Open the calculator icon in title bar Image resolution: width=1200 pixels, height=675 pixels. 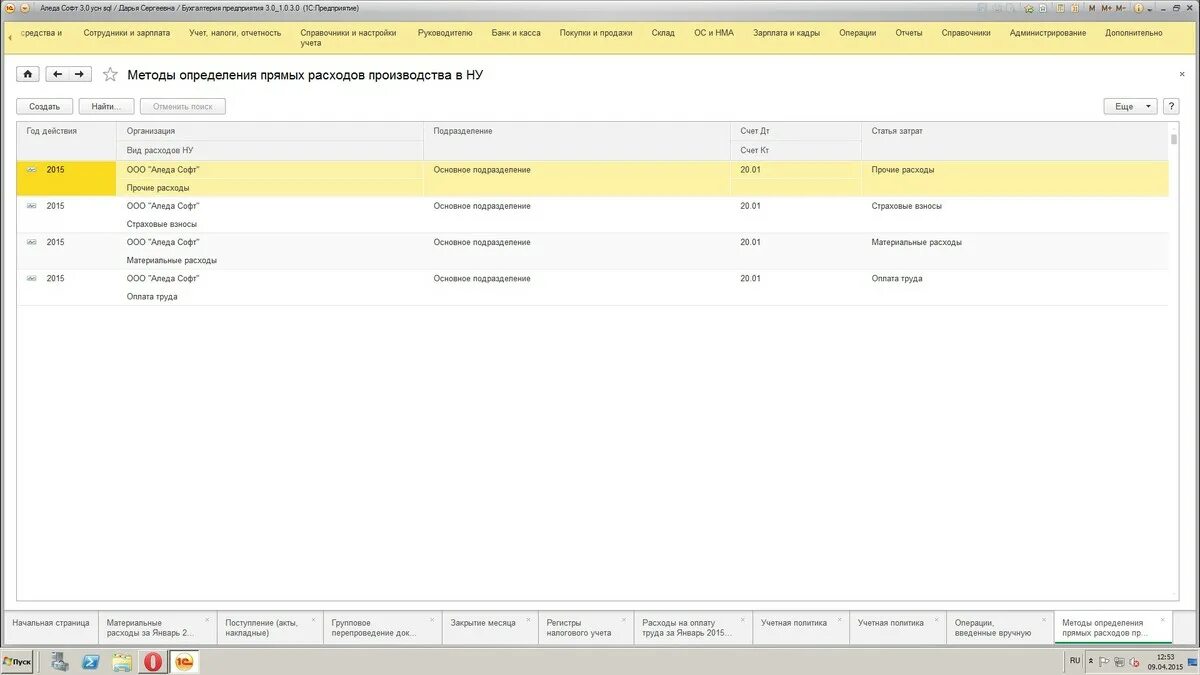[1059, 8]
